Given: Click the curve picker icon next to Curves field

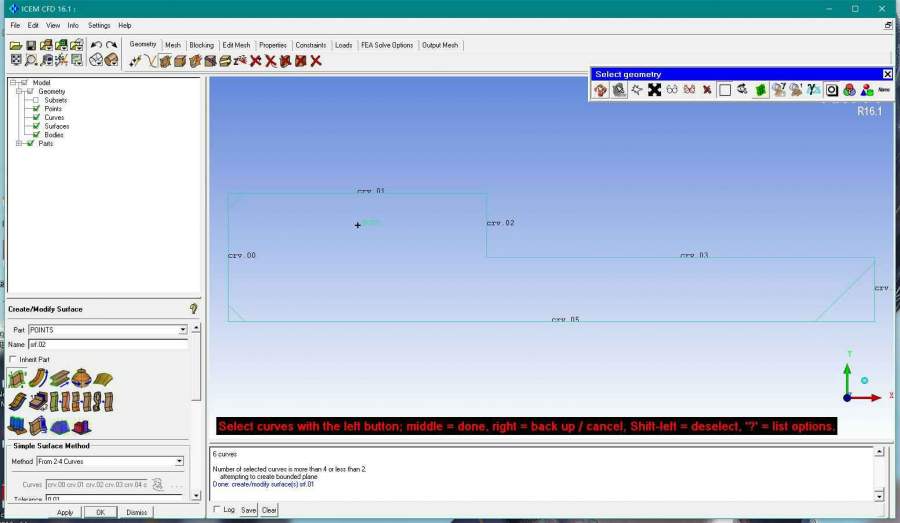Looking at the screenshot, I should point(158,485).
